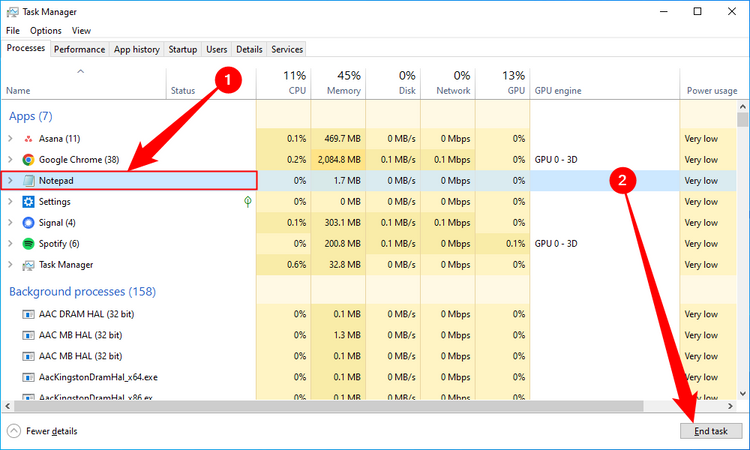Viewport: 750px width, 450px height.
Task: Switch to the Services tab
Action: pyautogui.click(x=287, y=49)
